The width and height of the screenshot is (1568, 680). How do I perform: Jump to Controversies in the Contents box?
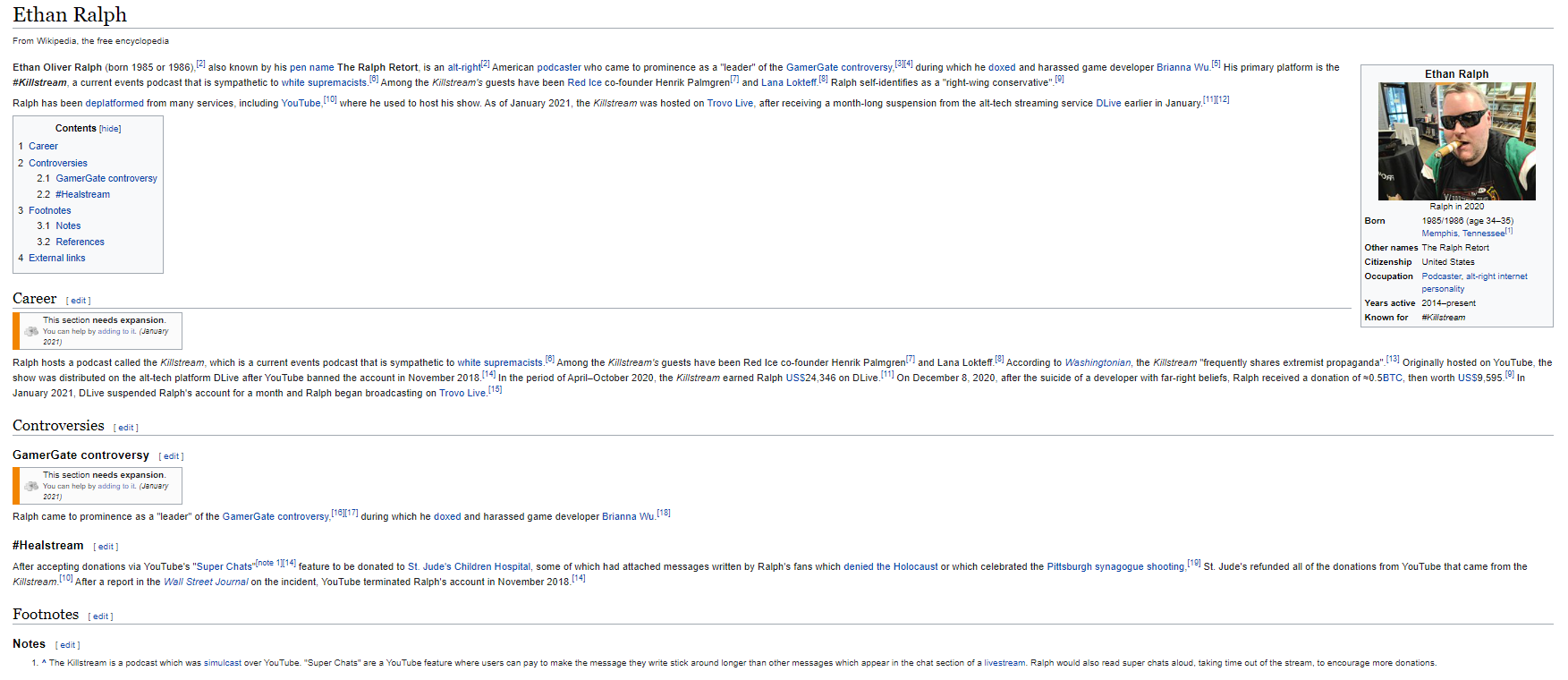point(58,163)
